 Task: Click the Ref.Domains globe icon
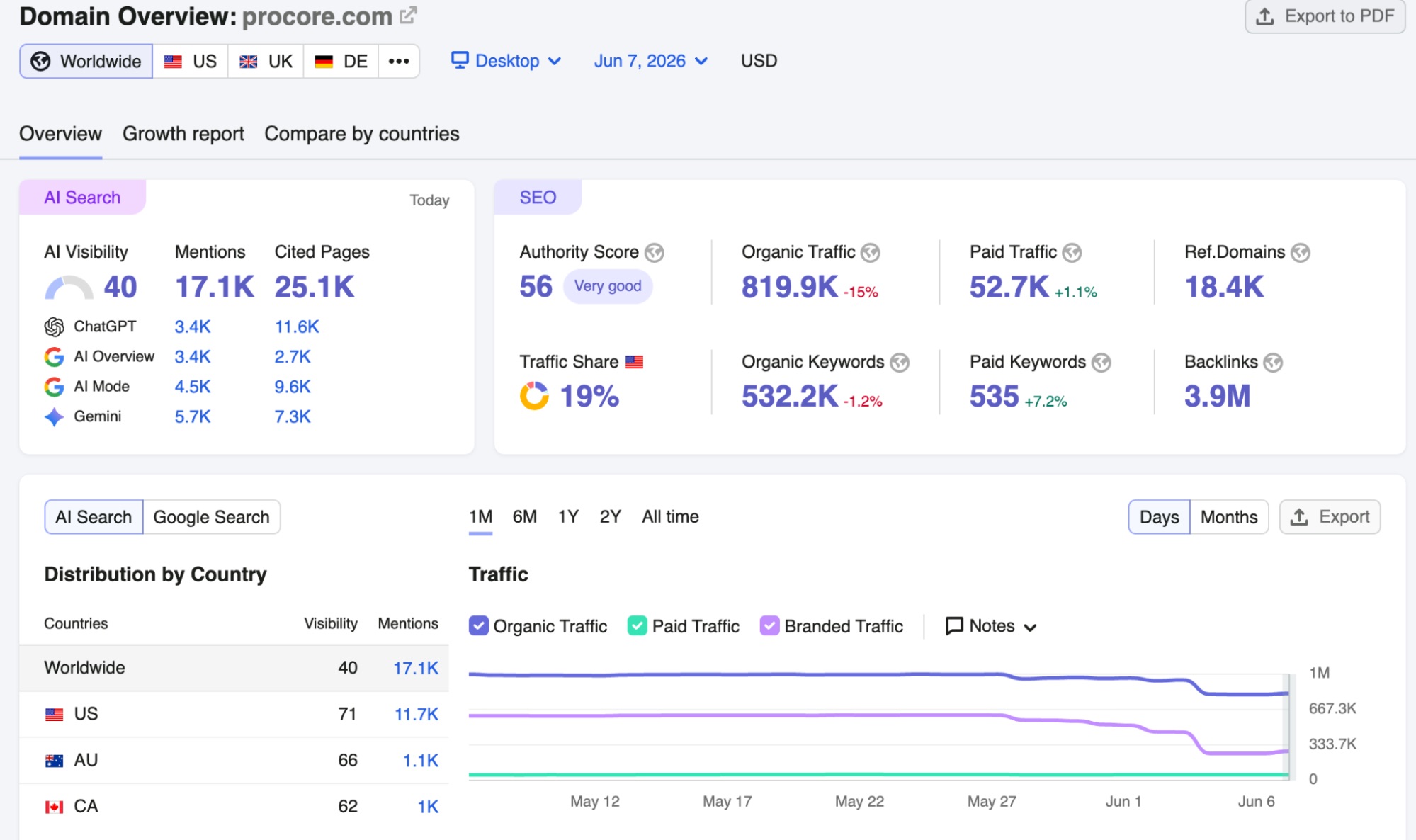coord(1301,253)
